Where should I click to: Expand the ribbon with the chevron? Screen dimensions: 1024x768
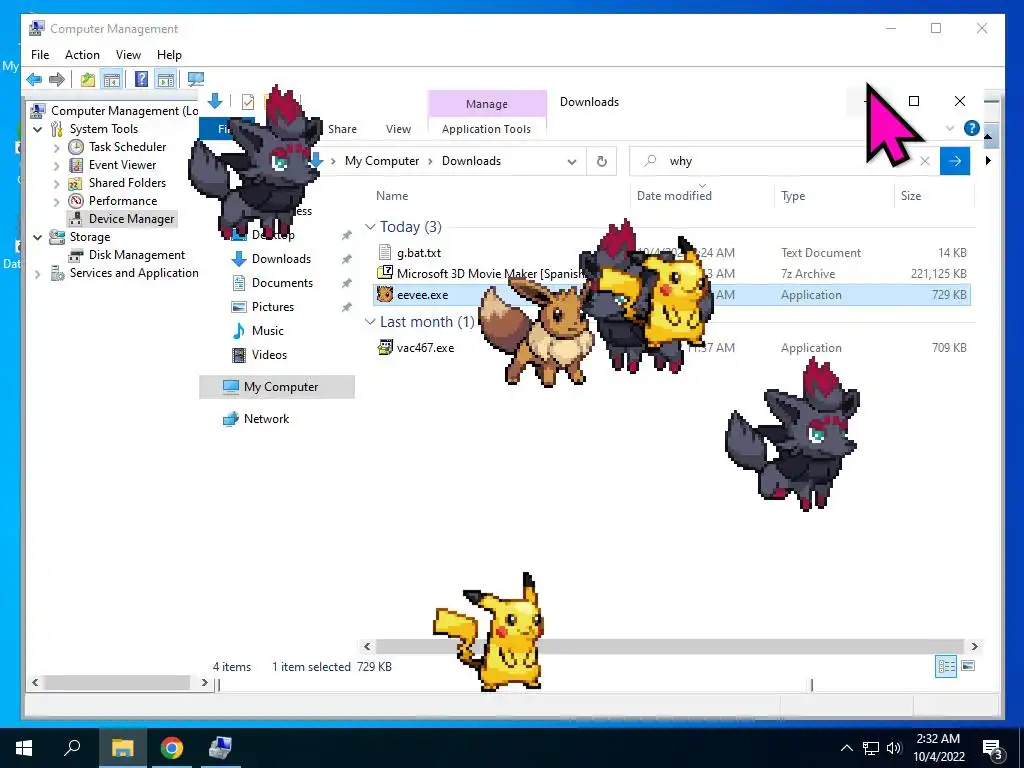point(950,129)
